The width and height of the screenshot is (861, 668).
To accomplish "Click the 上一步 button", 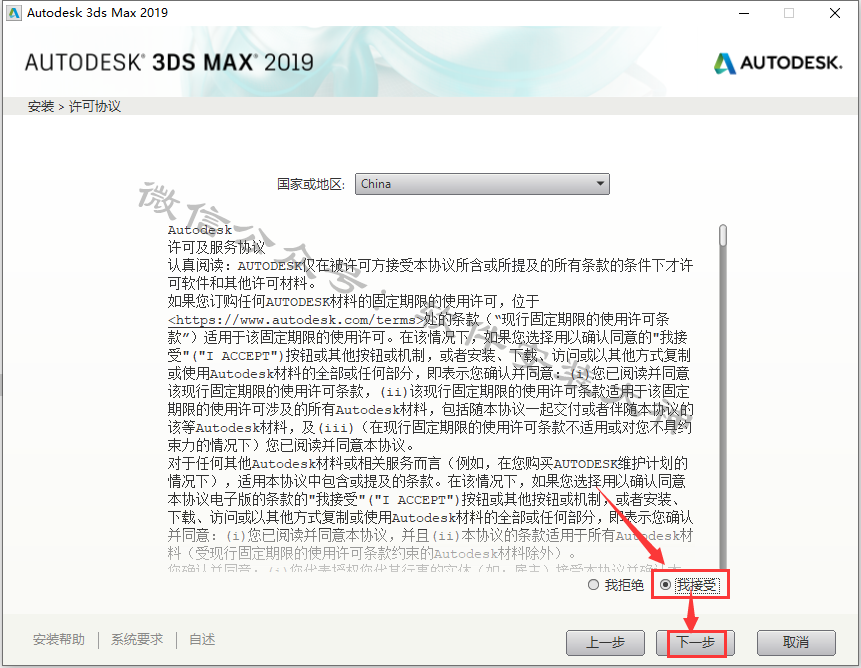I will pyautogui.click(x=605, y=643).
